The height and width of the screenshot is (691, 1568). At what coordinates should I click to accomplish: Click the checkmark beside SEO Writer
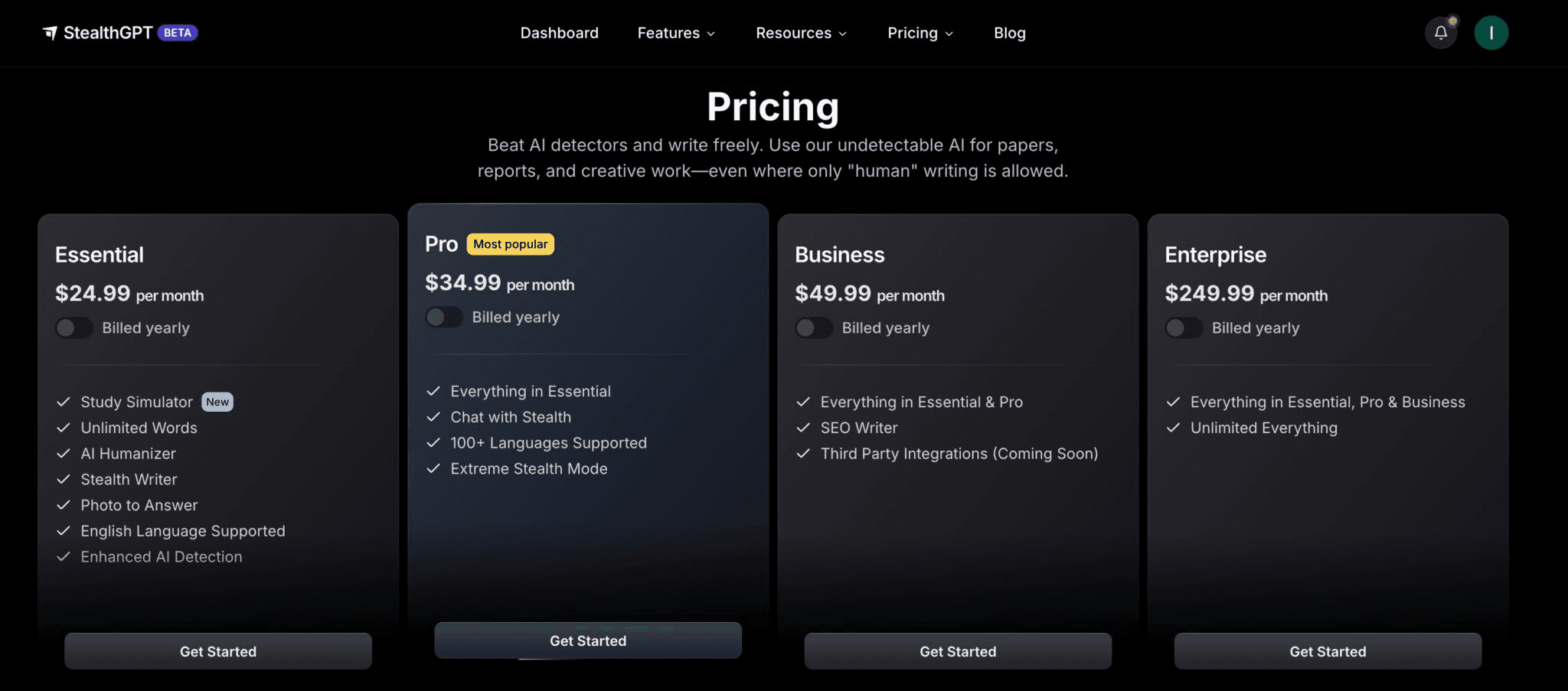tap(803, 428)
